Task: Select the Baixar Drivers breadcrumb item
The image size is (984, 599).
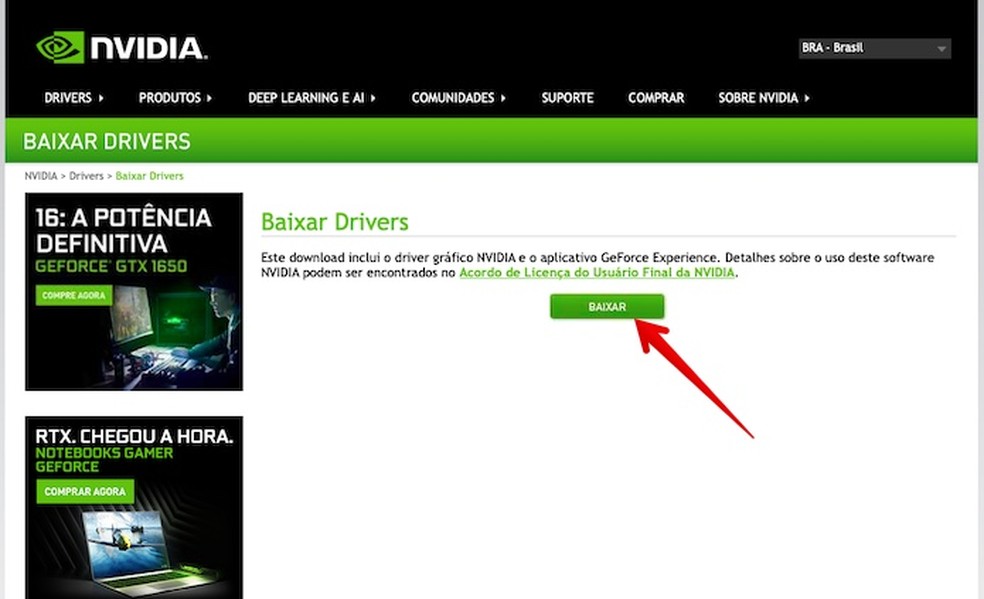Action: [149, 176]
